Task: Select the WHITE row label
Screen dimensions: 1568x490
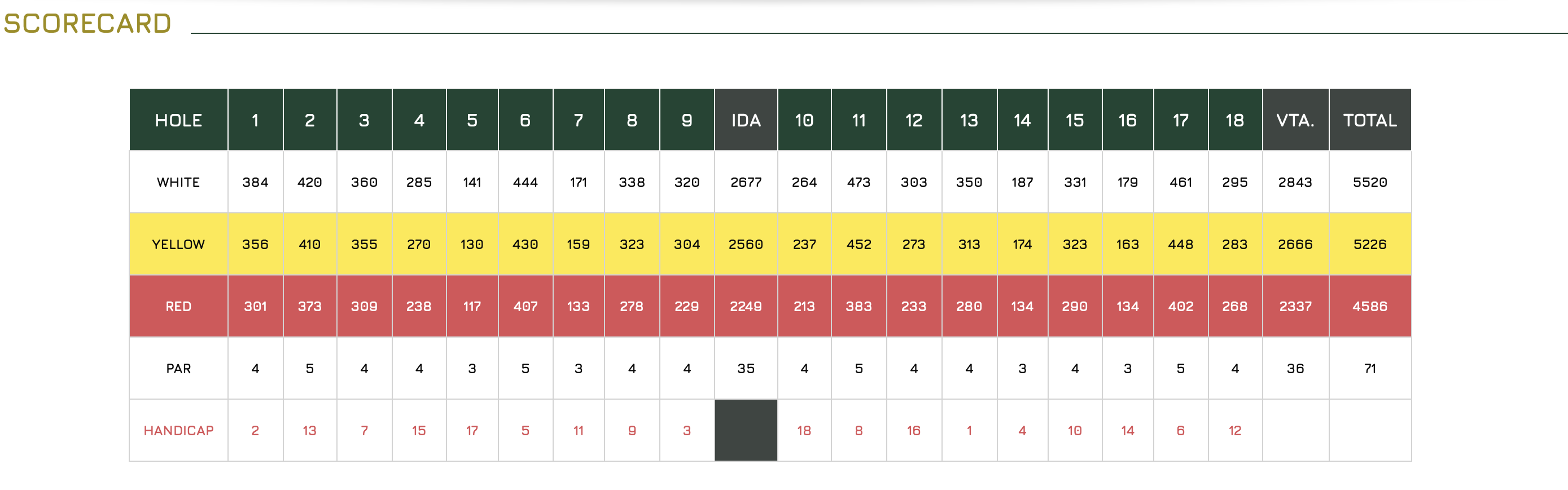Action: [x=178, y=182]
